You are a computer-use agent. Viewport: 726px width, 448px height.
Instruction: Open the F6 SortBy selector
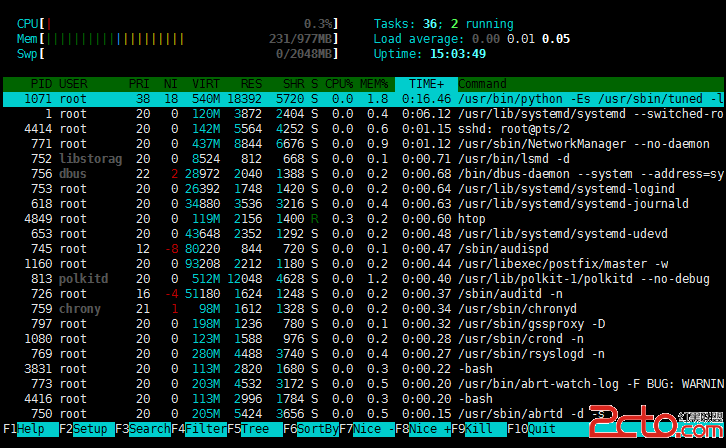click(311, 429)
